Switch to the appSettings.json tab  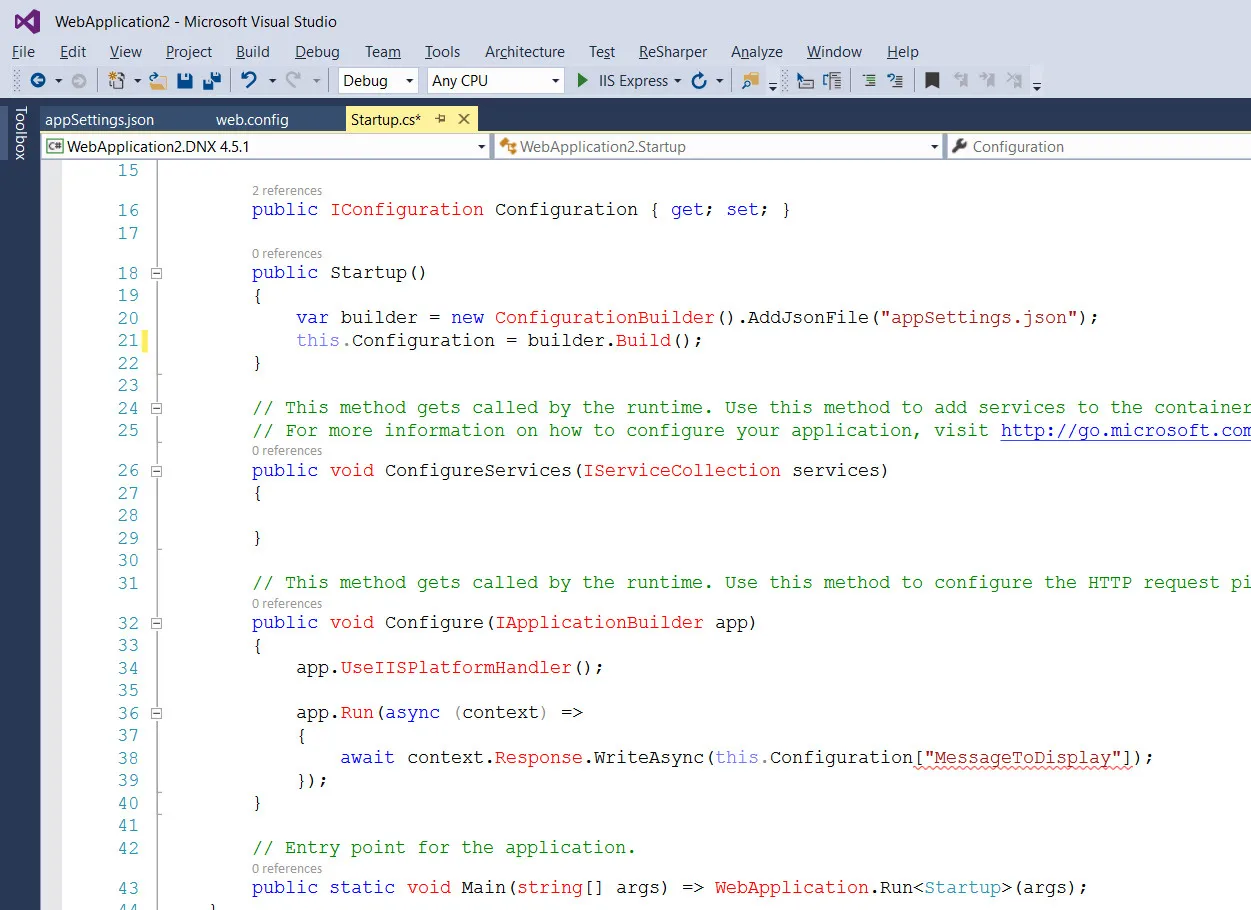click(x=100, y=120)
